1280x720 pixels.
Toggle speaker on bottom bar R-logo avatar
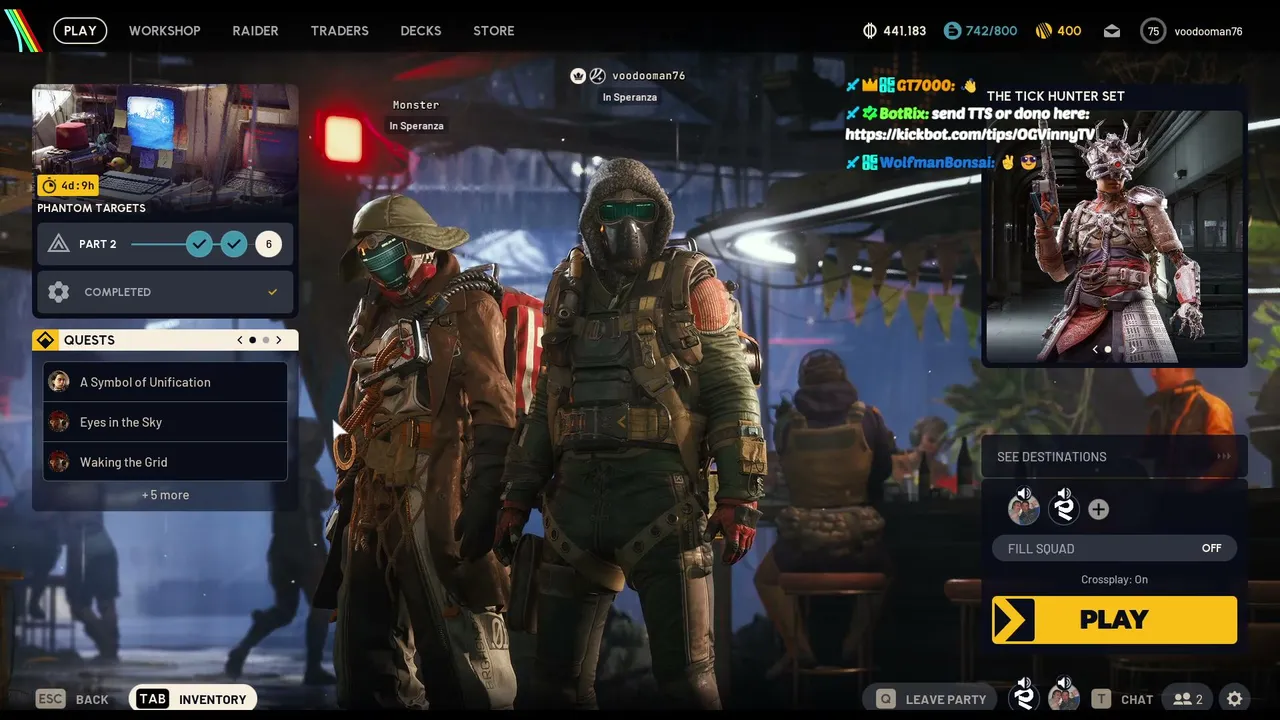[1025, 683]
